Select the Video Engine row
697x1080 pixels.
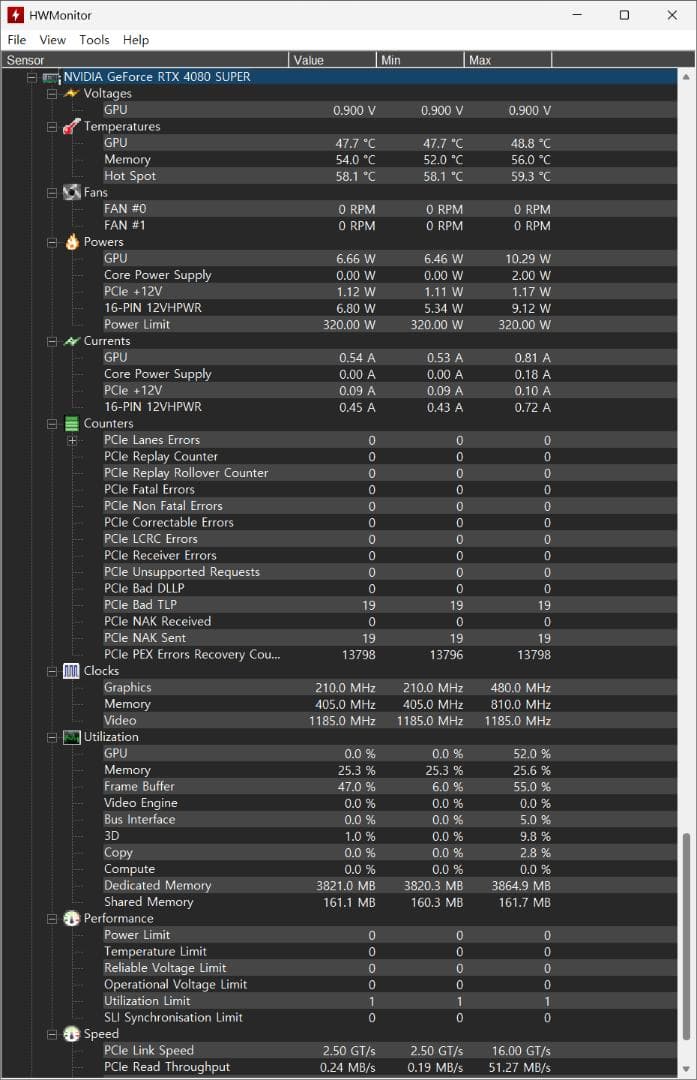[x=389, y=803]
